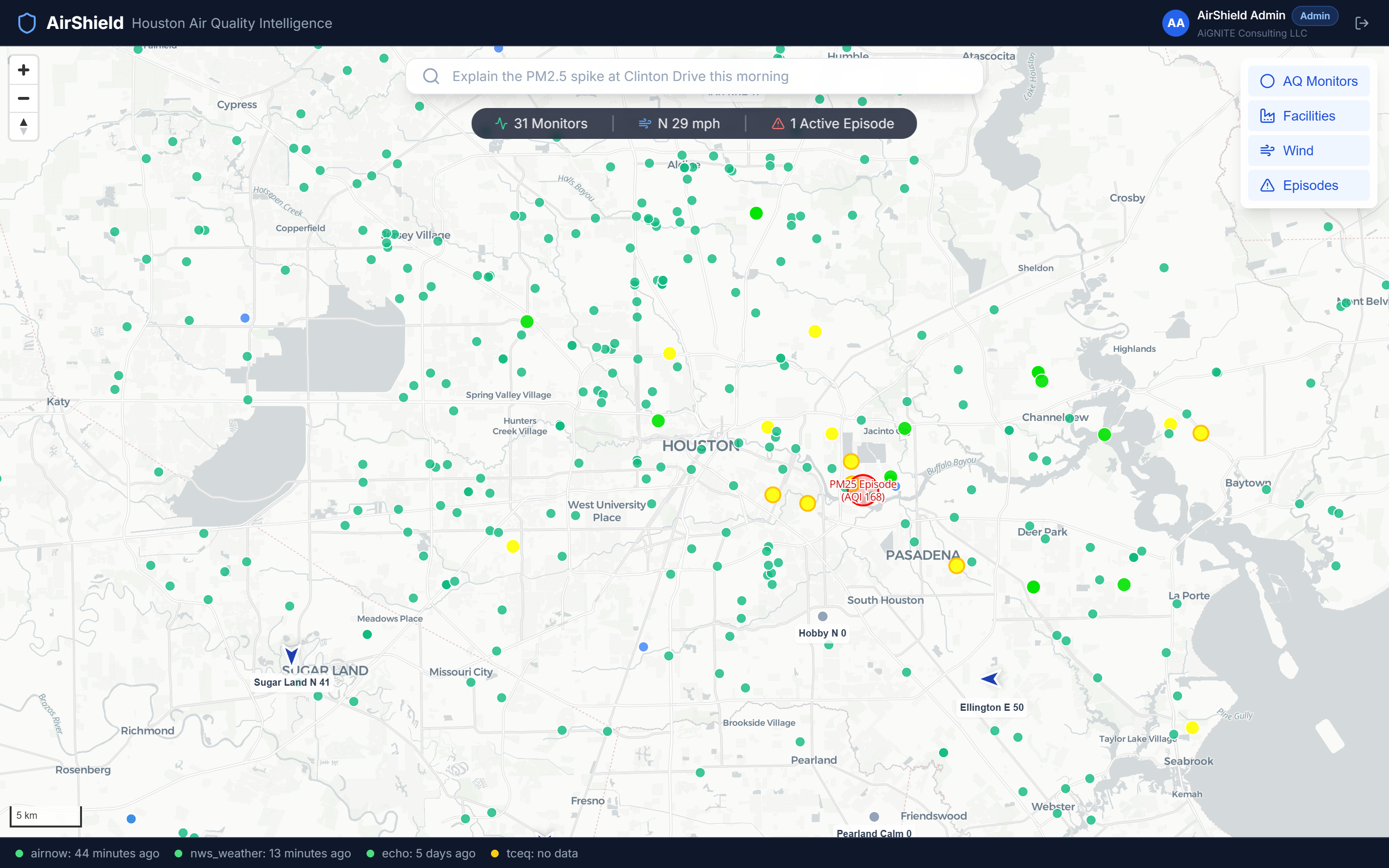The width and height of the screenshot is (1389, 868).
Task: Click inside the Clinton Drive search field
Action: (x=689, y=76)
